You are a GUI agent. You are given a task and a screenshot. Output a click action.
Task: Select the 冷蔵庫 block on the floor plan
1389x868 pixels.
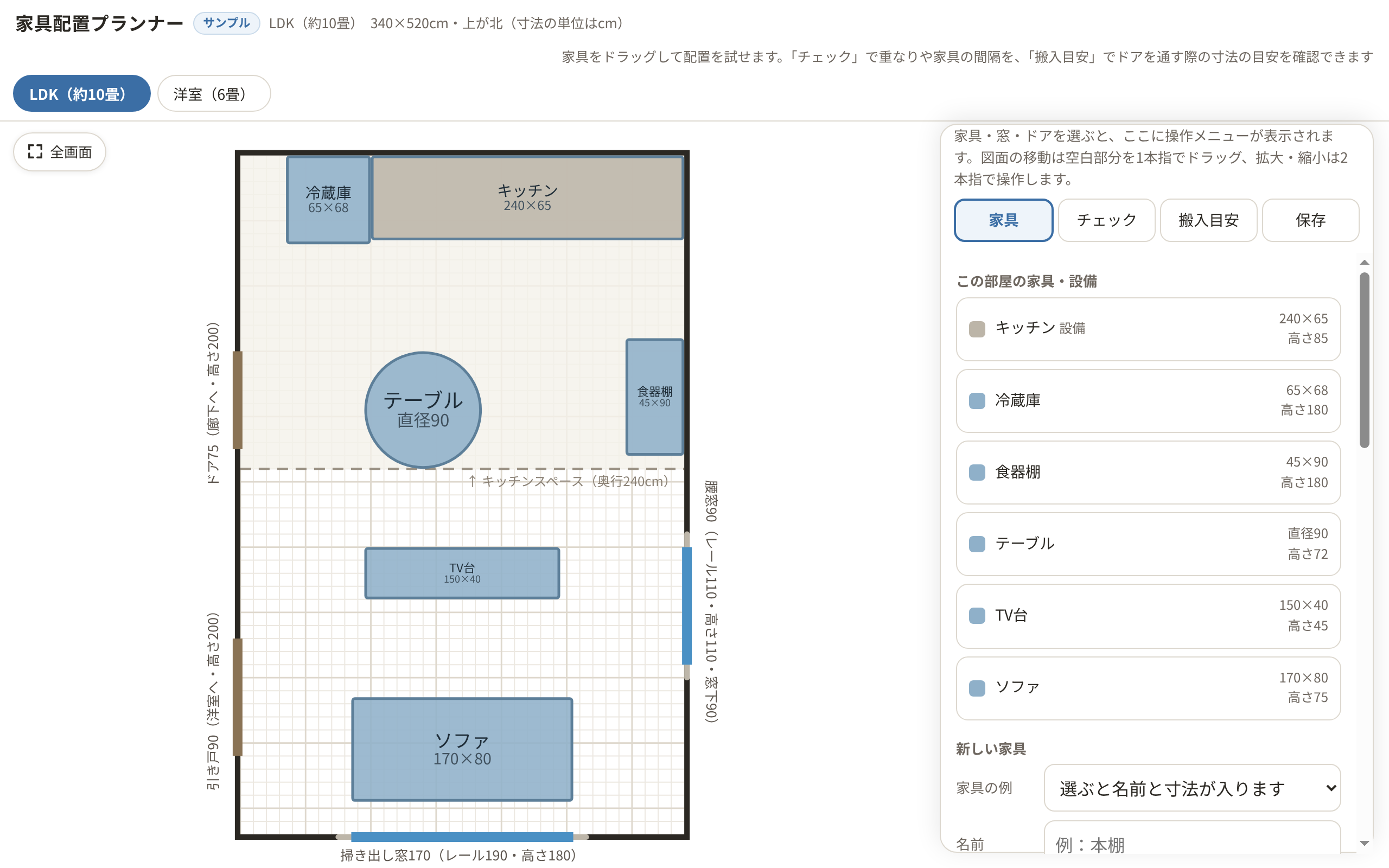(328, 200)
